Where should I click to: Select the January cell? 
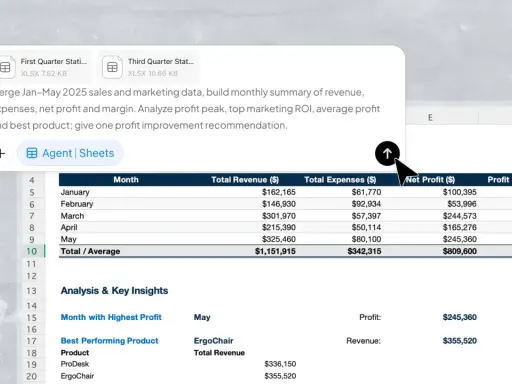(75, 192)
